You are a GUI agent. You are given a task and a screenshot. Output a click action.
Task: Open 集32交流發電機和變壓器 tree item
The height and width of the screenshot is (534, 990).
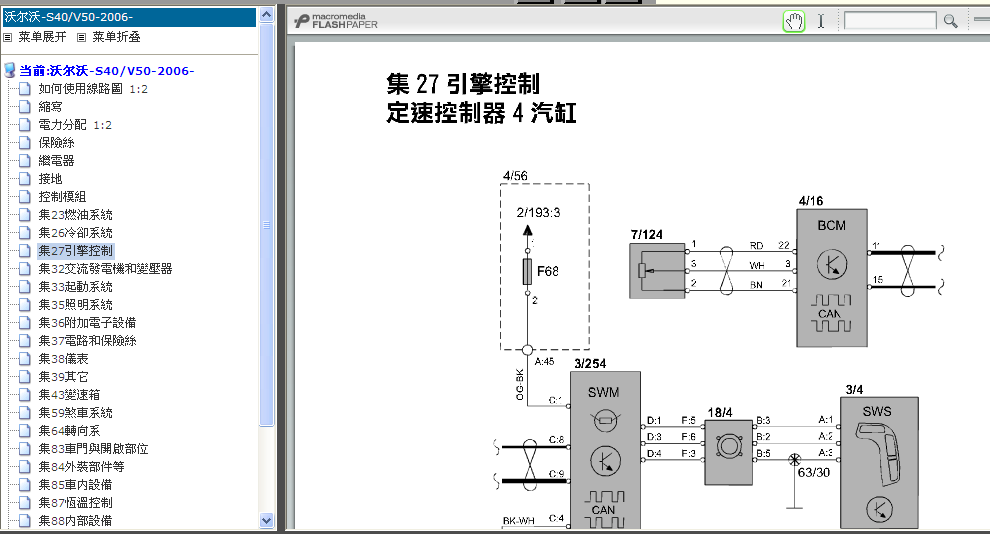(x=105, y=269)
